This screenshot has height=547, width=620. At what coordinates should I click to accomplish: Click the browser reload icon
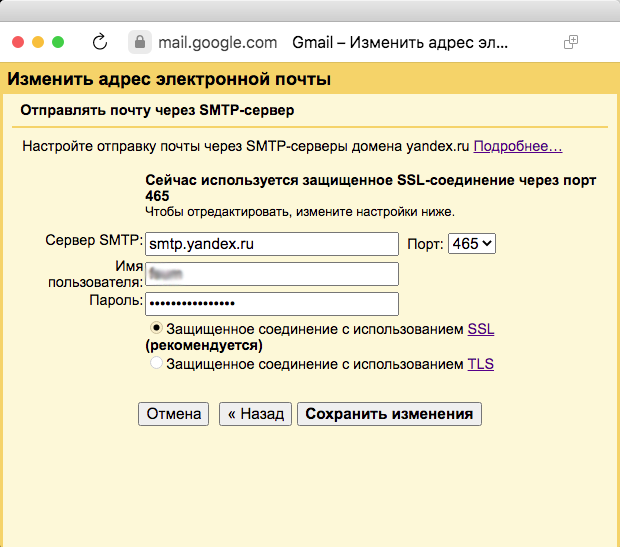tap(99, 43)
